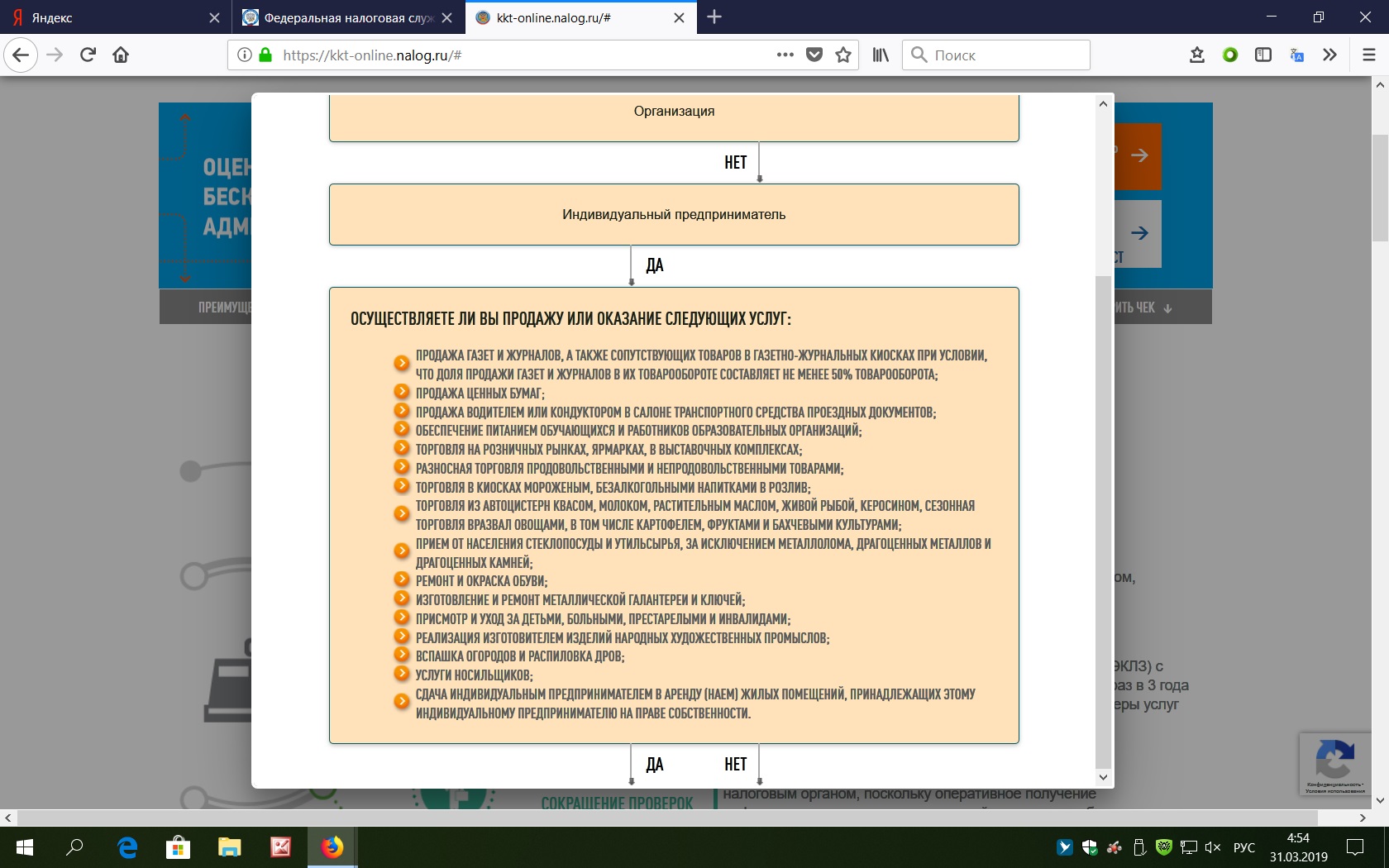
Task: Open the Firefox hamburger menu
Action: 1369,55
